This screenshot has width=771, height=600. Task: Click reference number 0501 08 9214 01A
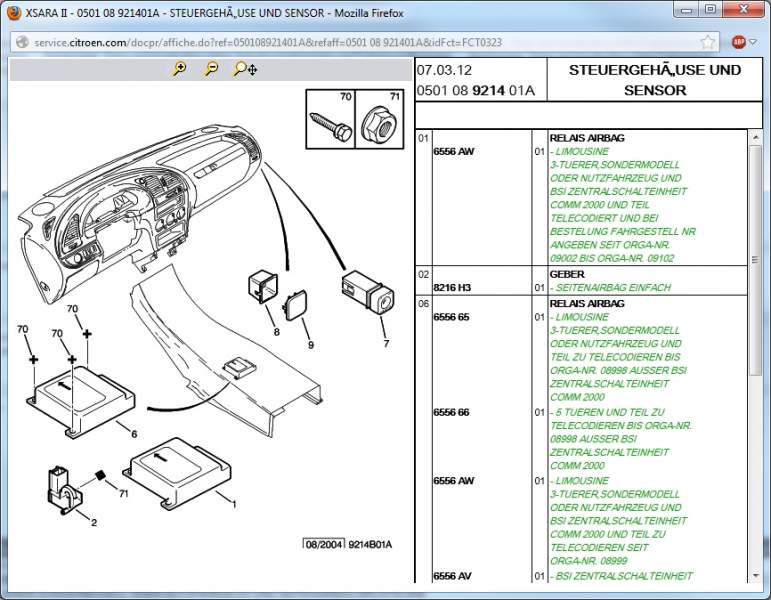[x=475, y=90]
